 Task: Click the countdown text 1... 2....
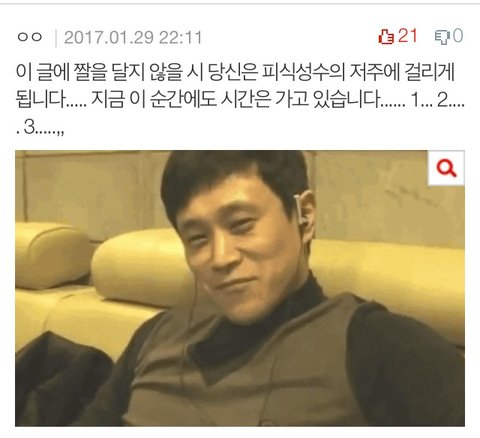tap(433, 99)
